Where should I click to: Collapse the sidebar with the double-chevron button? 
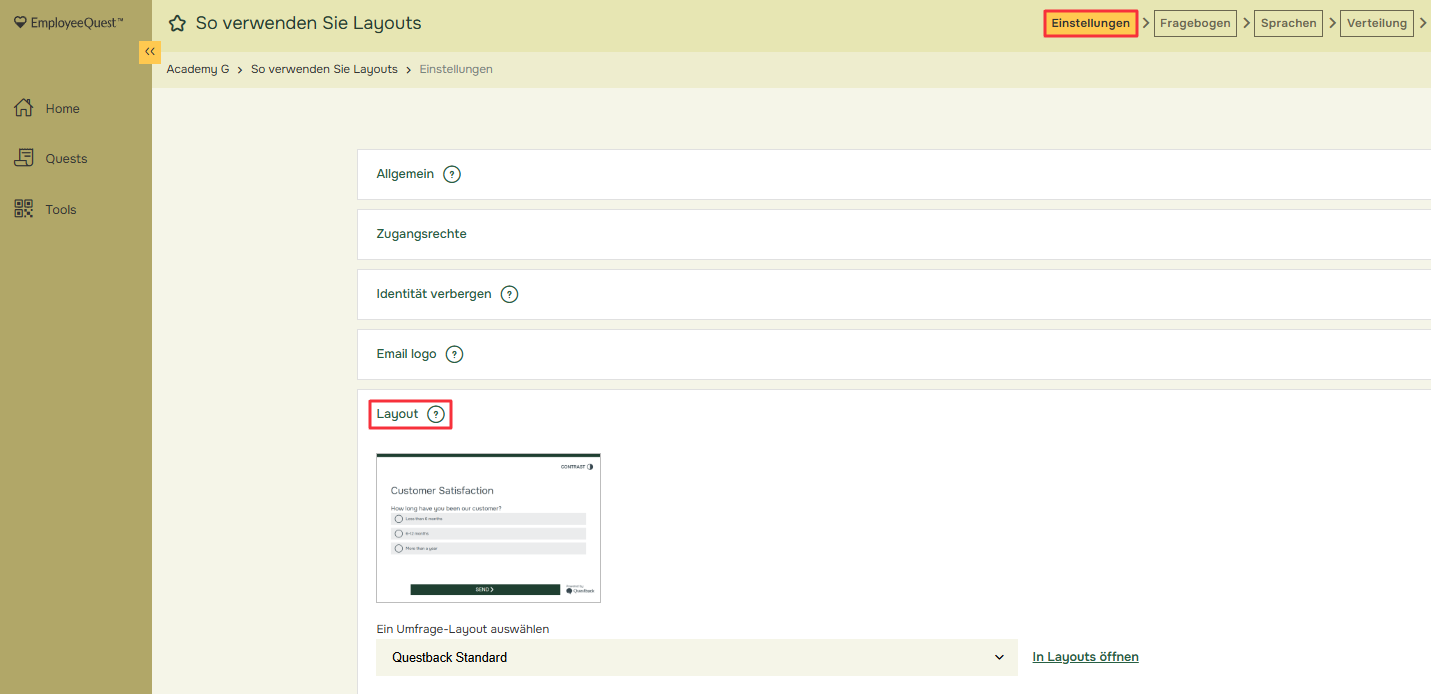click(x=150, y=52)
